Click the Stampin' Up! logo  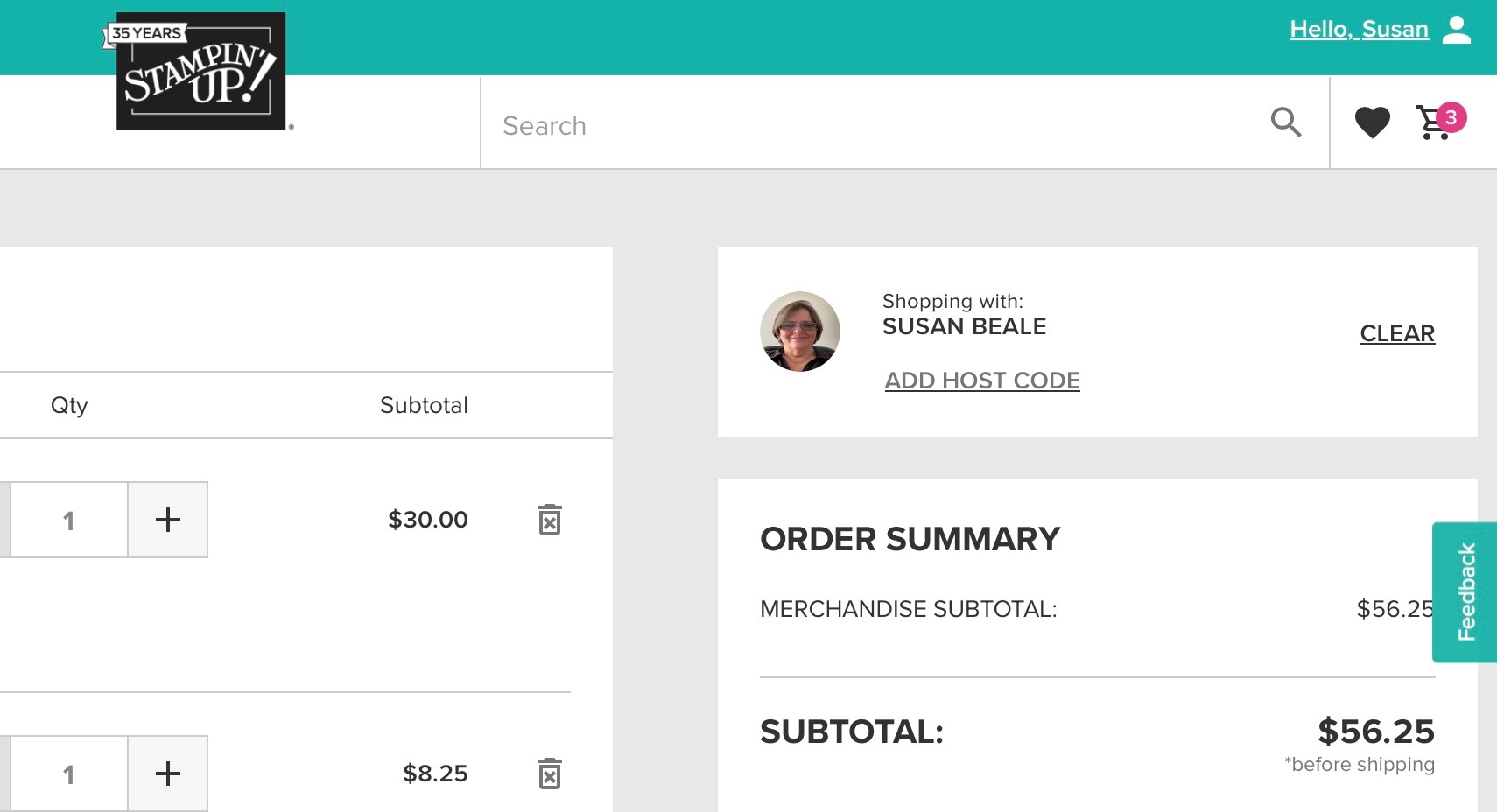click(200, 71)
